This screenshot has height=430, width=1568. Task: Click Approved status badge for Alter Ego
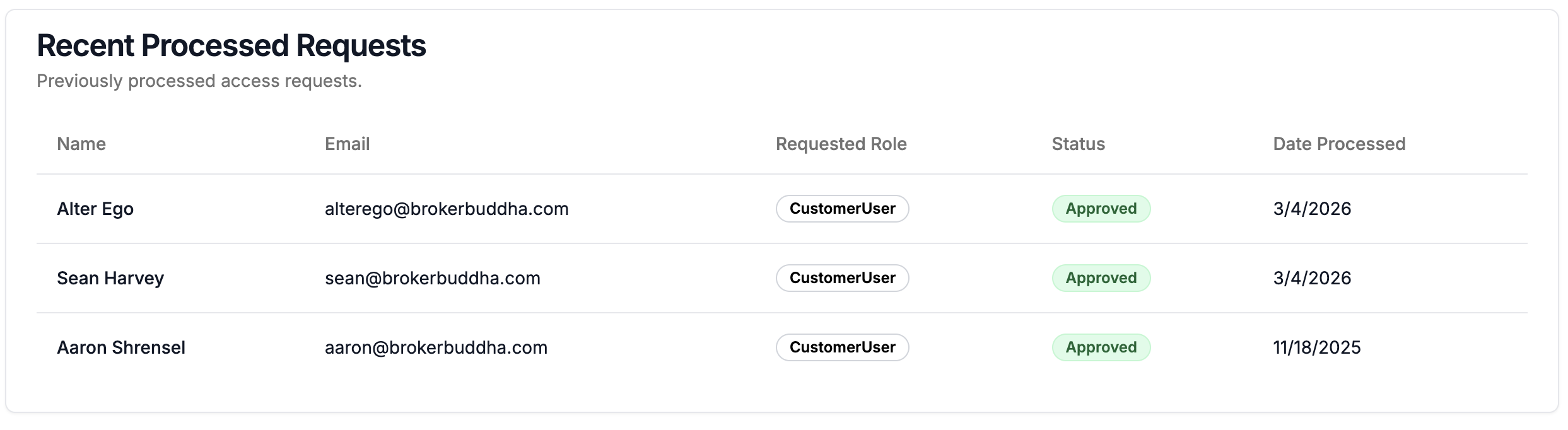(x=1101, y=209)
